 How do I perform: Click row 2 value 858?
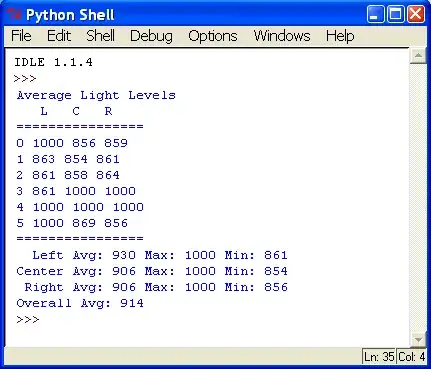pyautogui.click(x=76, y=175)
